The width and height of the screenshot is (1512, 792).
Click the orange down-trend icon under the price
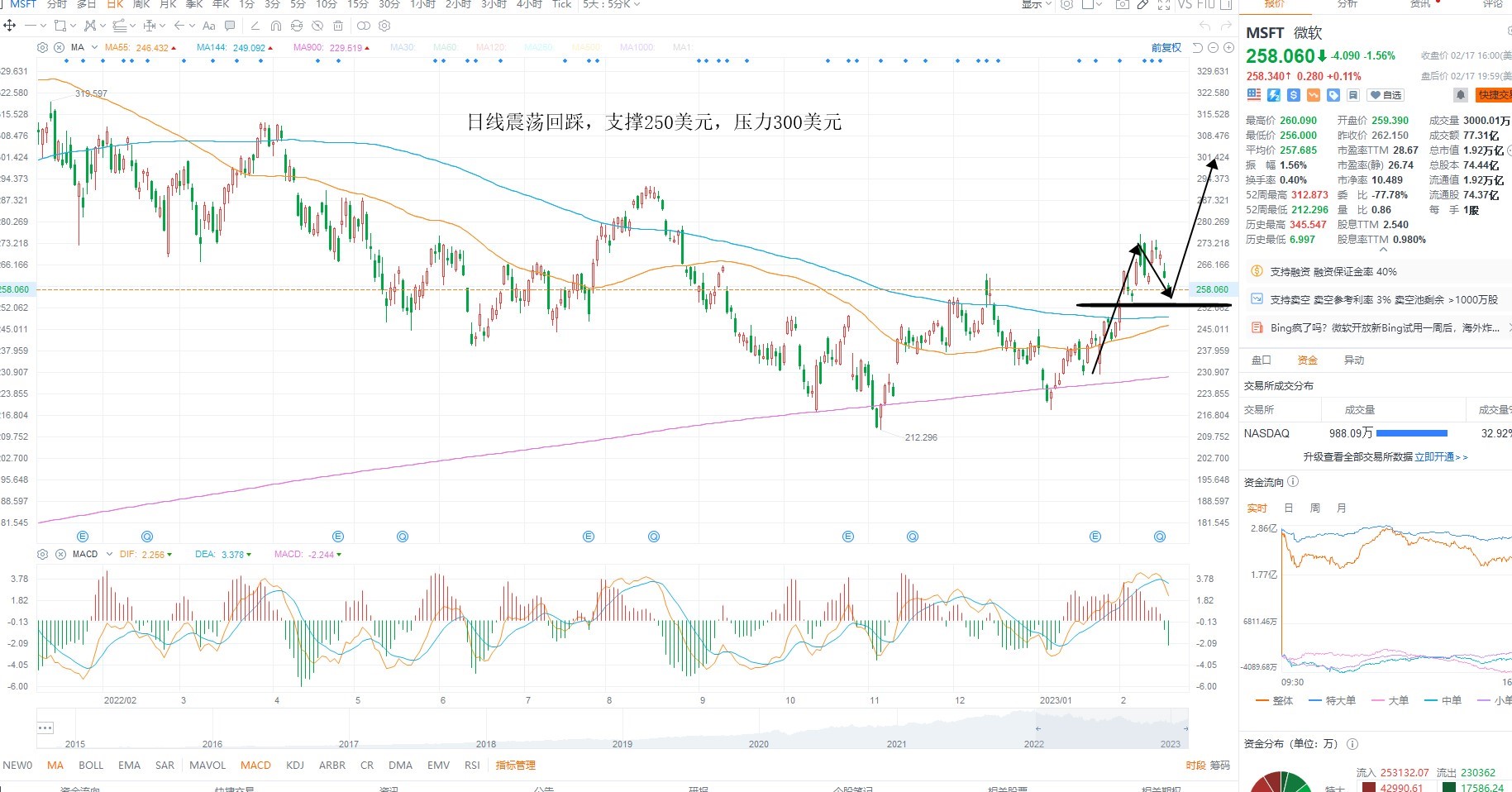[x=1314, y=95]
